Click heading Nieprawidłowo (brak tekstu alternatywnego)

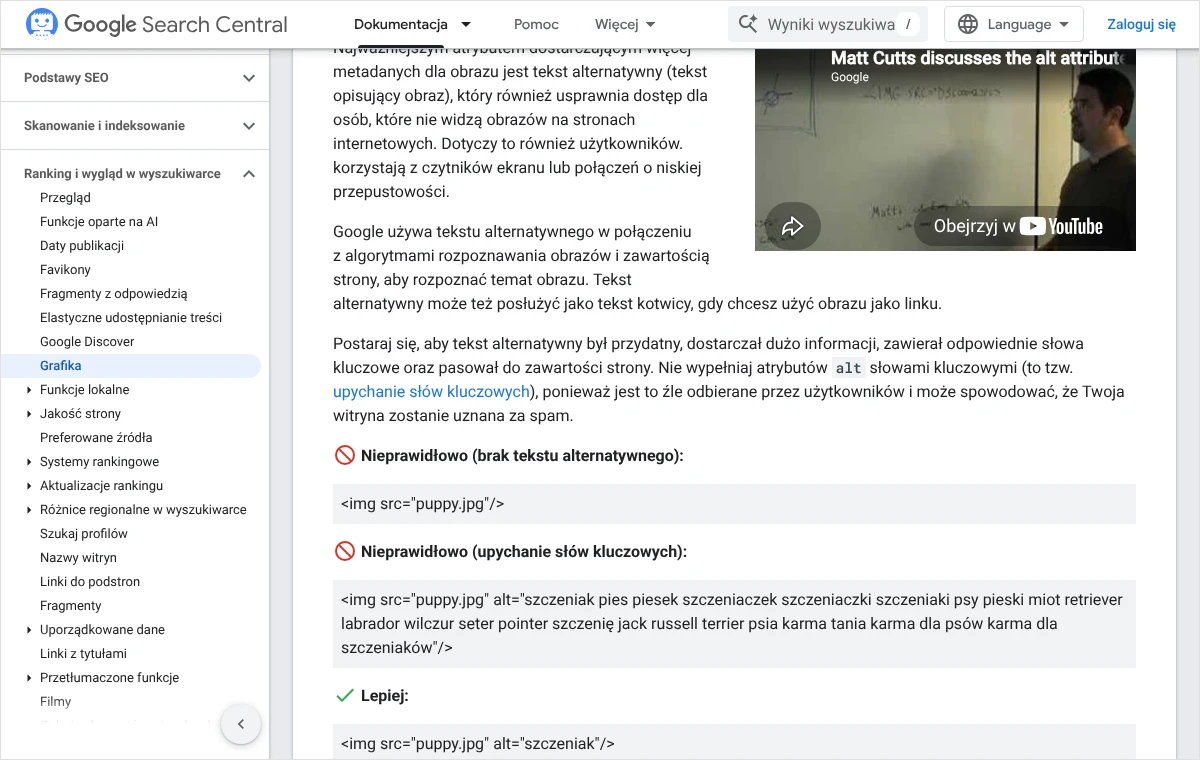pyautogui.click(x=522, y=456)
